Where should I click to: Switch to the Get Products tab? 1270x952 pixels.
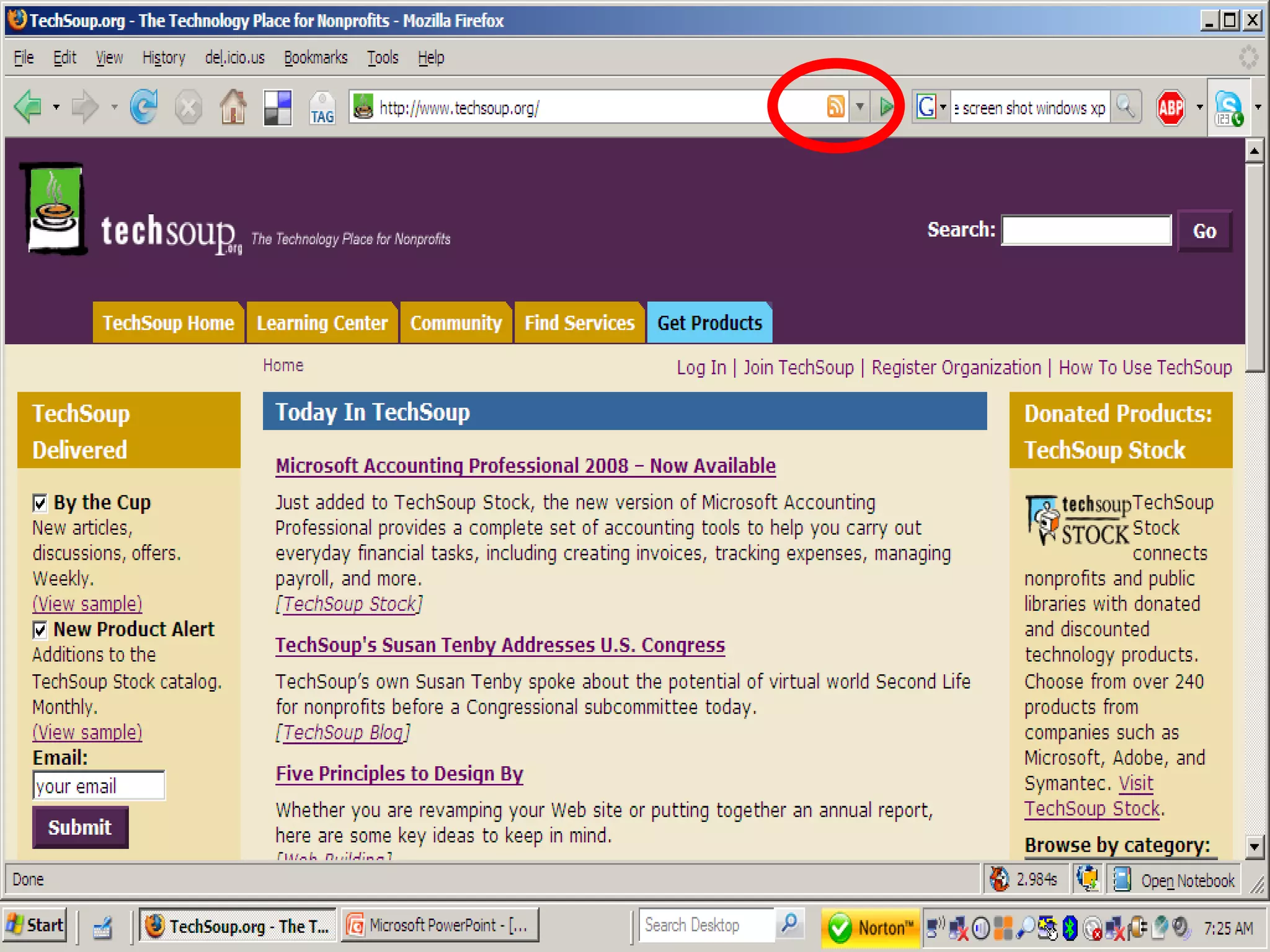709,323
